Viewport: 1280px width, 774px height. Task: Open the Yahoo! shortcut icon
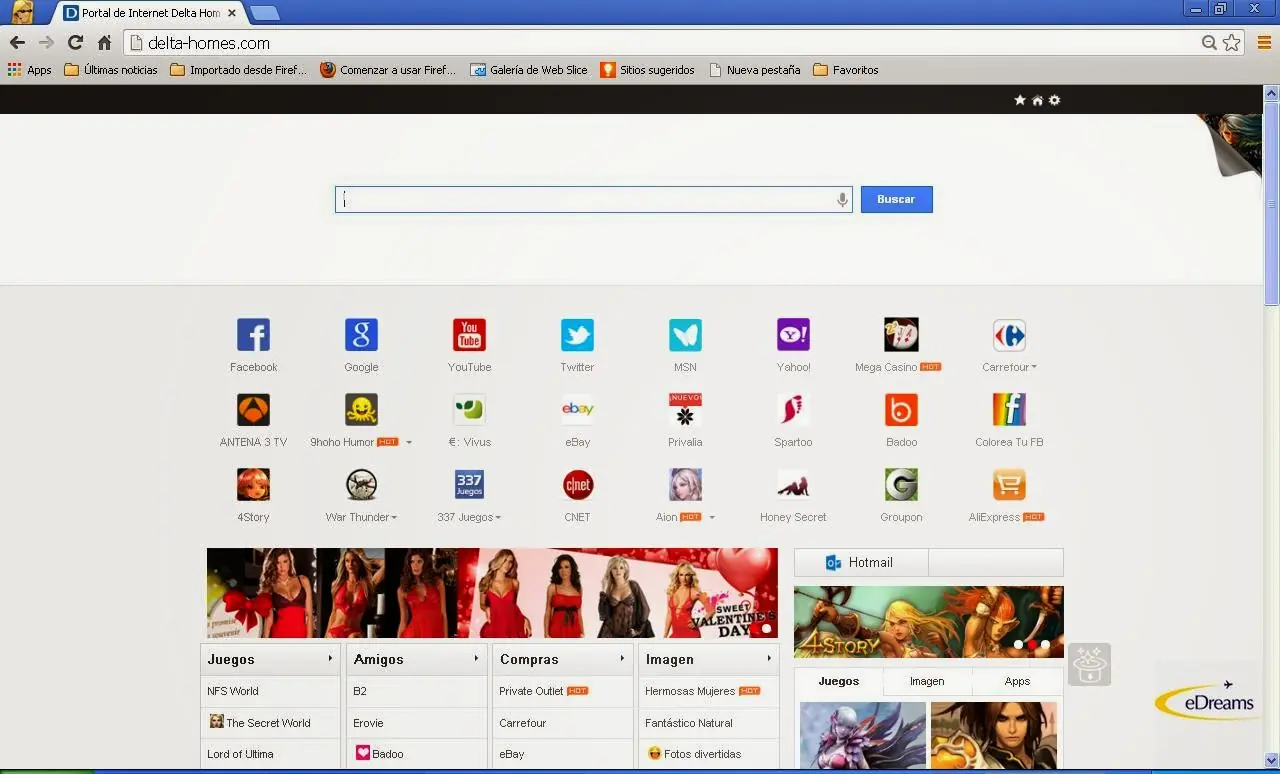click(793, 334)
